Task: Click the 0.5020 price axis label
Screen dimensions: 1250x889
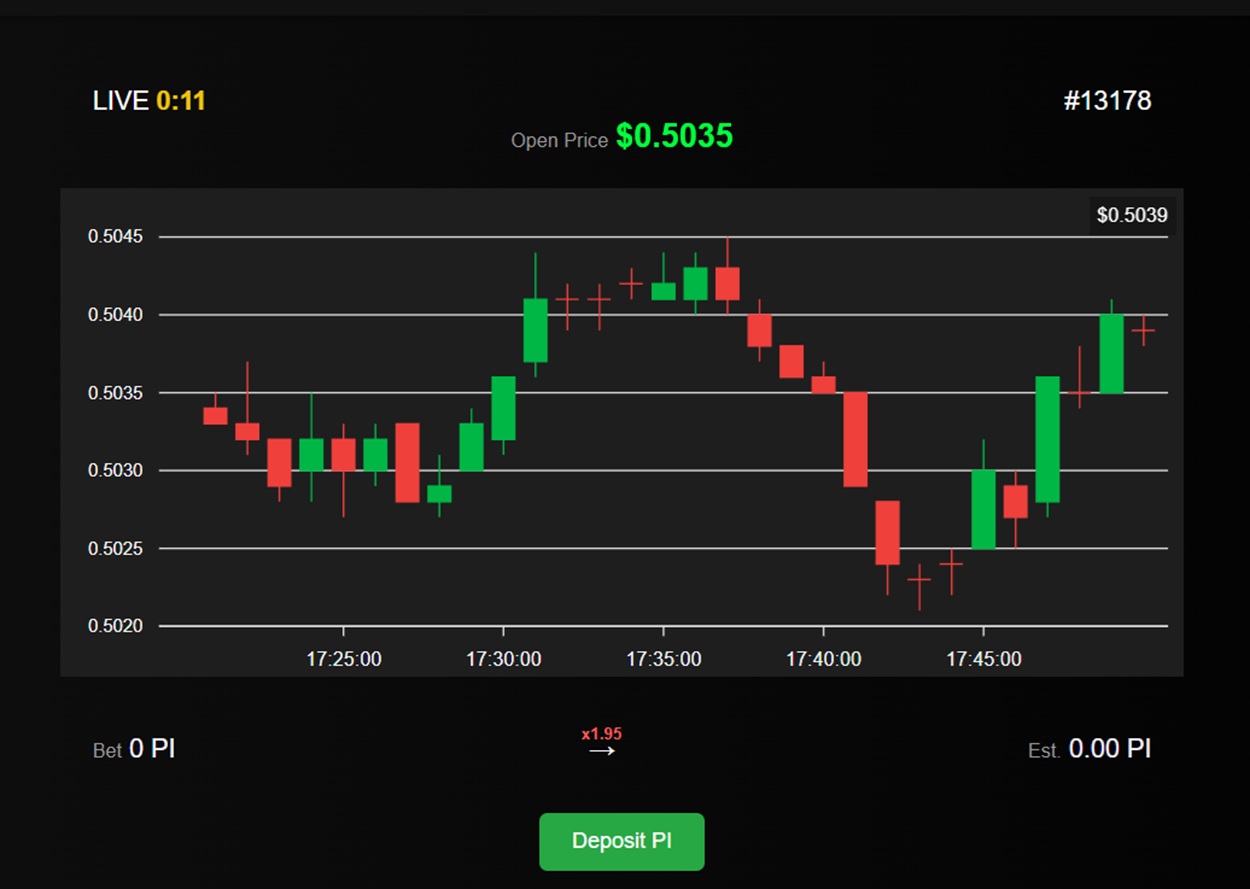Action: [116, 626]
